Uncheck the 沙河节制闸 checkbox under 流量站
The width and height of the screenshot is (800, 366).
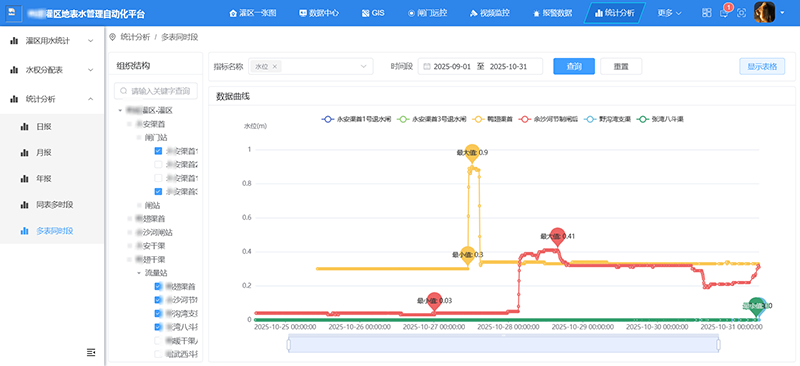pyautogui.click(x=158, y=300)
